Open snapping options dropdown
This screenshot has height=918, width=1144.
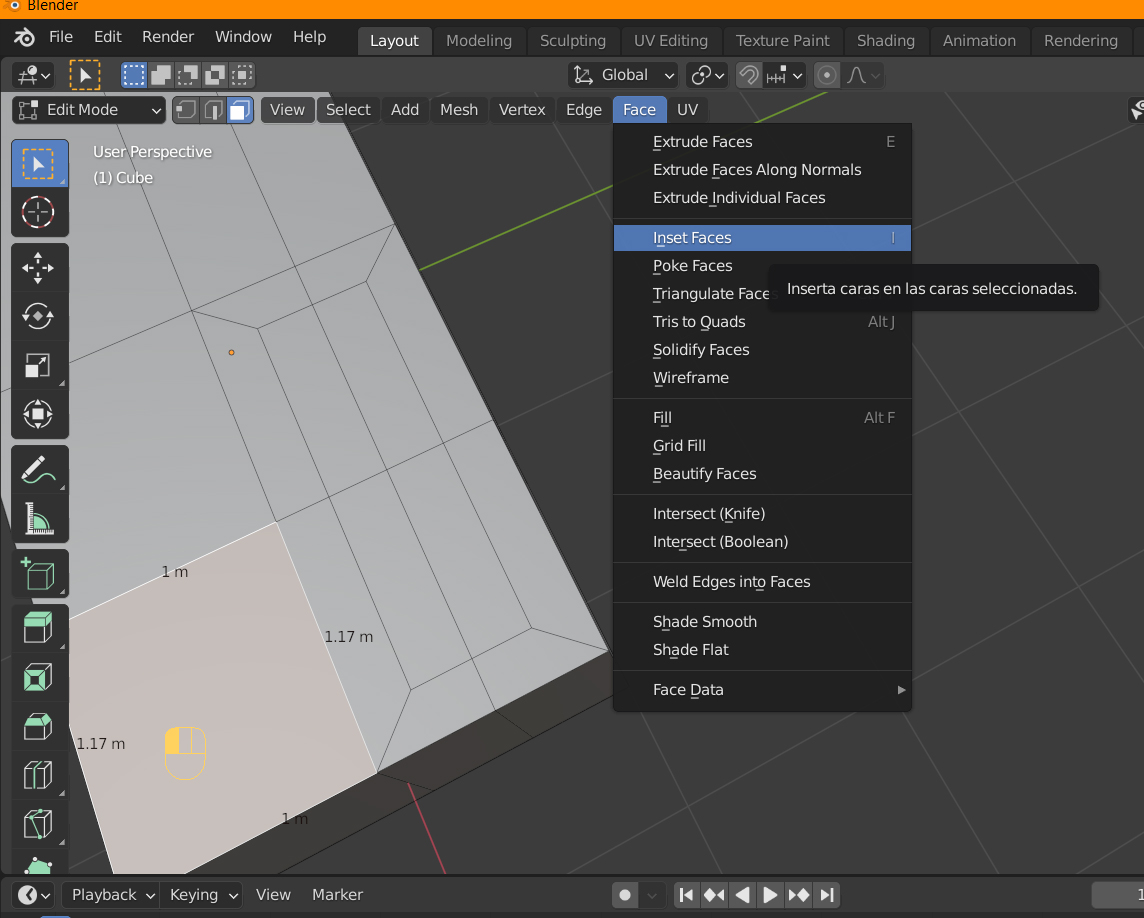(784, 75)
